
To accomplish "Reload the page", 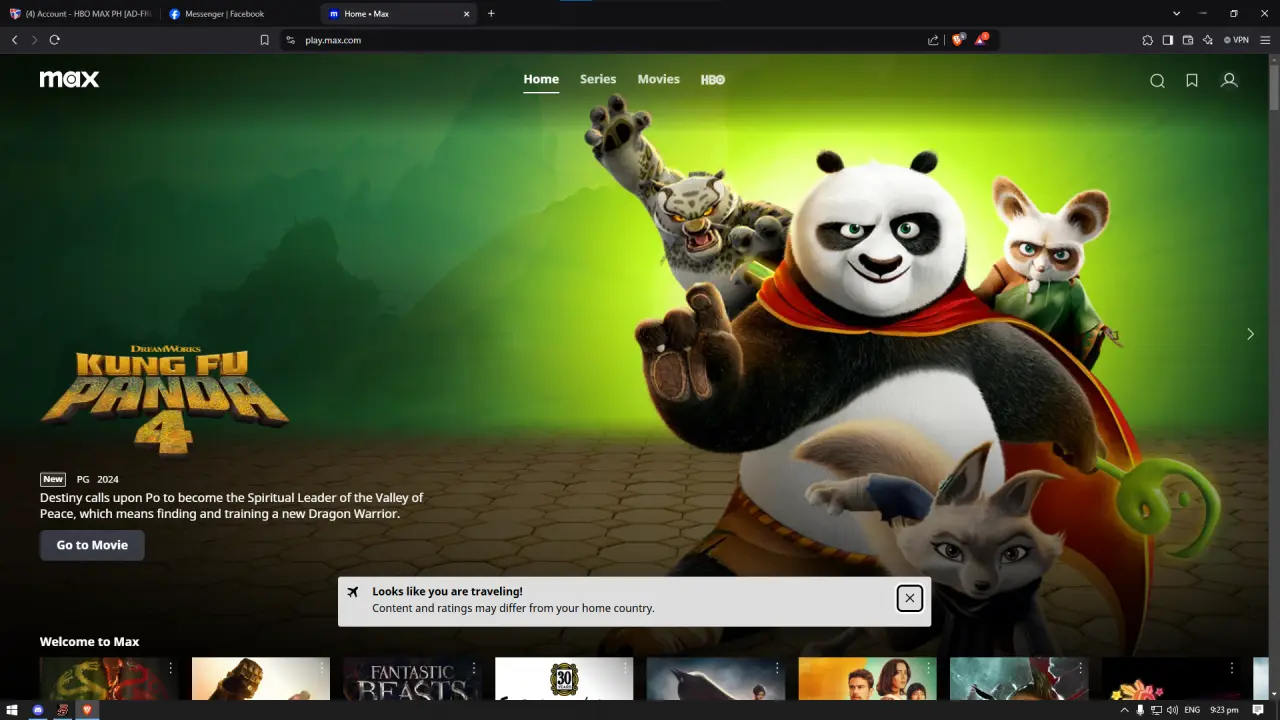I will coord(54,40).
